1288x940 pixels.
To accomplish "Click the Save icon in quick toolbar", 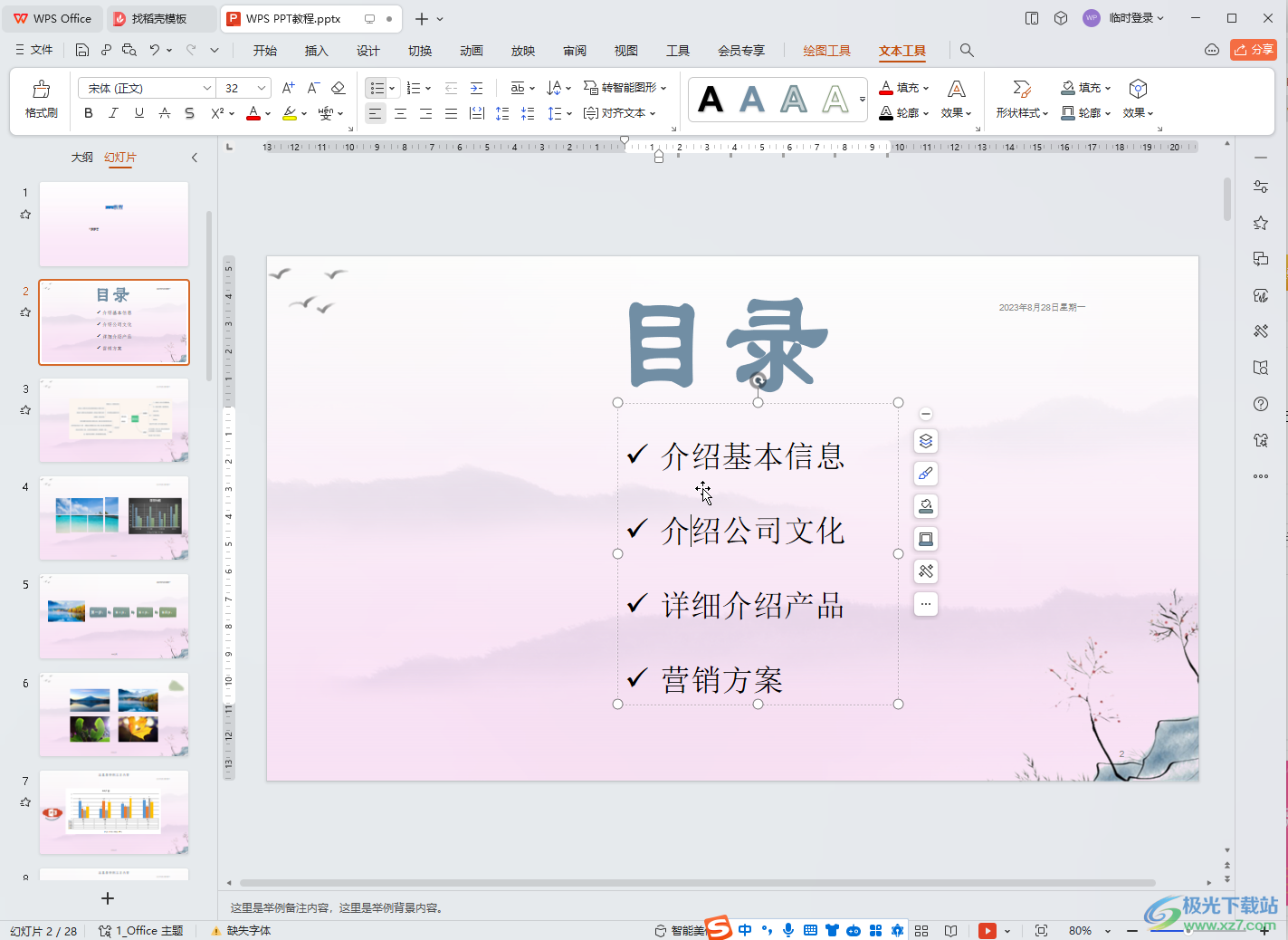I will 82,51.
